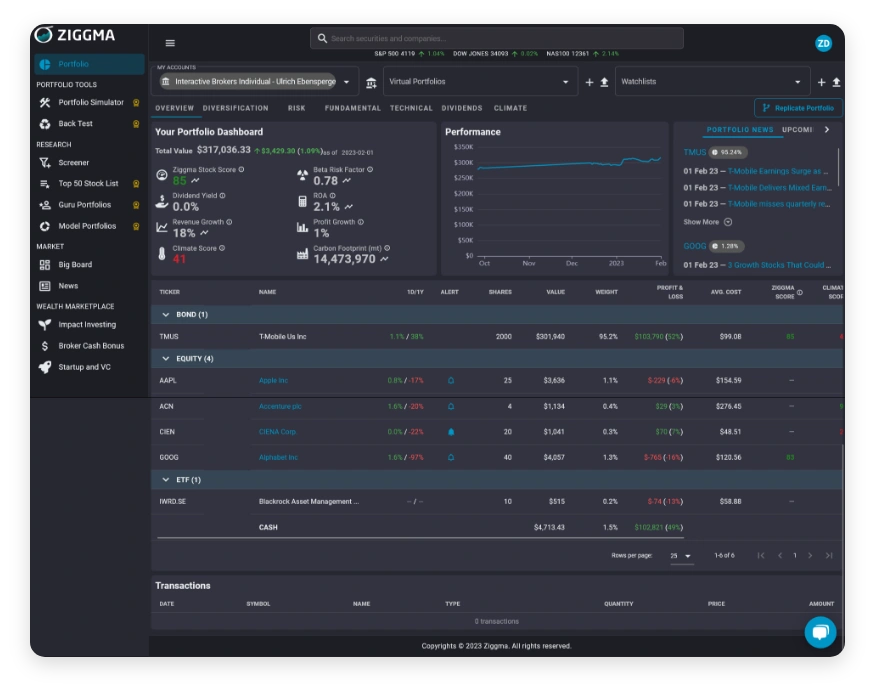Click the ZD user avatar

pyautogui.click(x=823, y=43)
